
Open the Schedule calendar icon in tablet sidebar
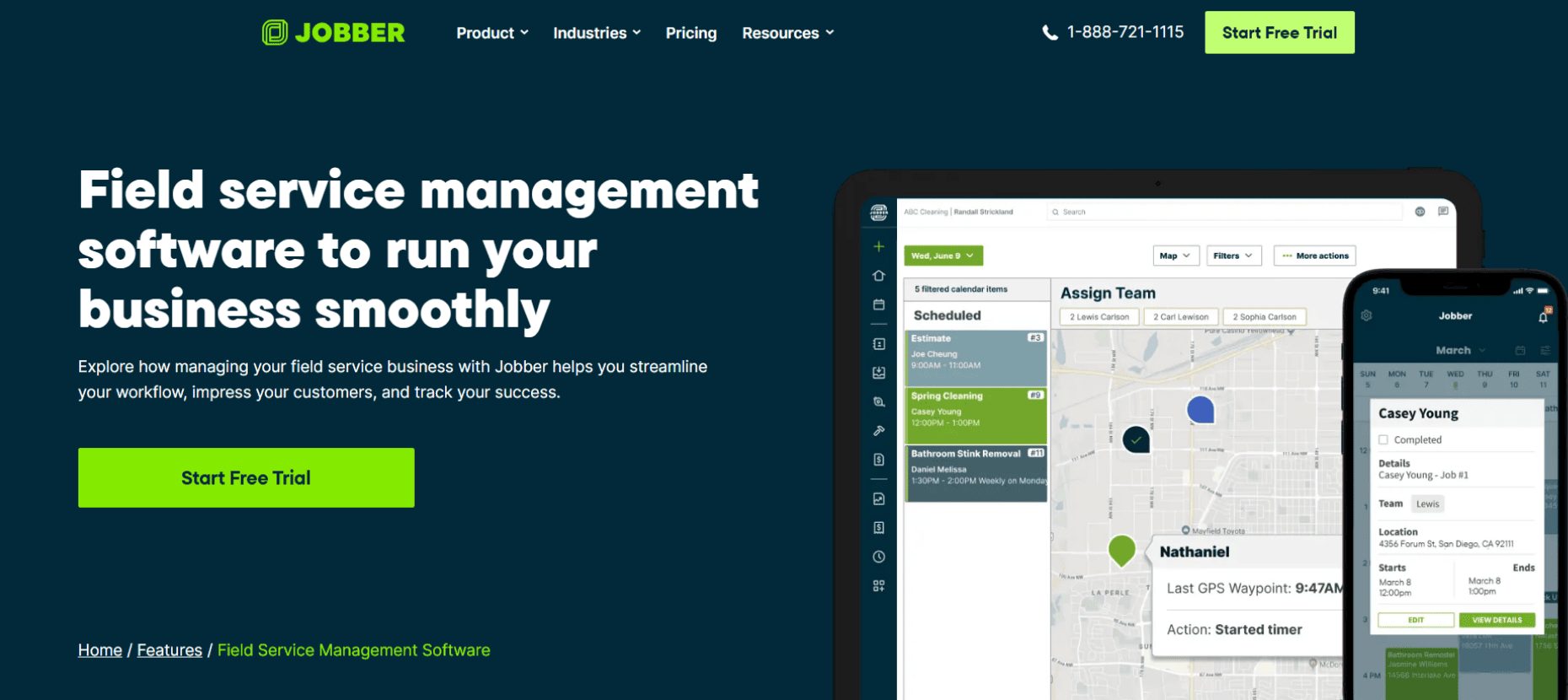(x=878, y=304)
